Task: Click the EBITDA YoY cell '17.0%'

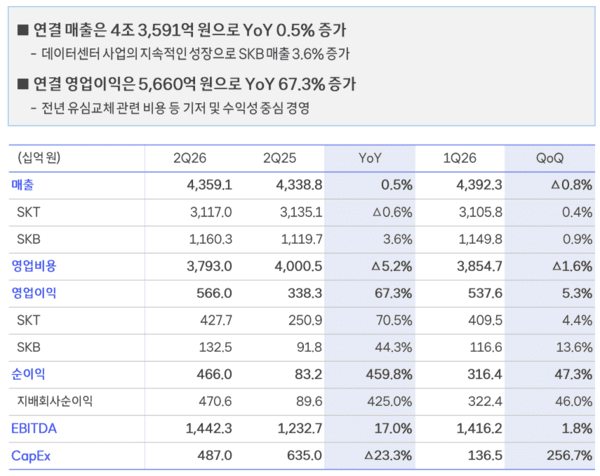Action: tap(393, 429)
